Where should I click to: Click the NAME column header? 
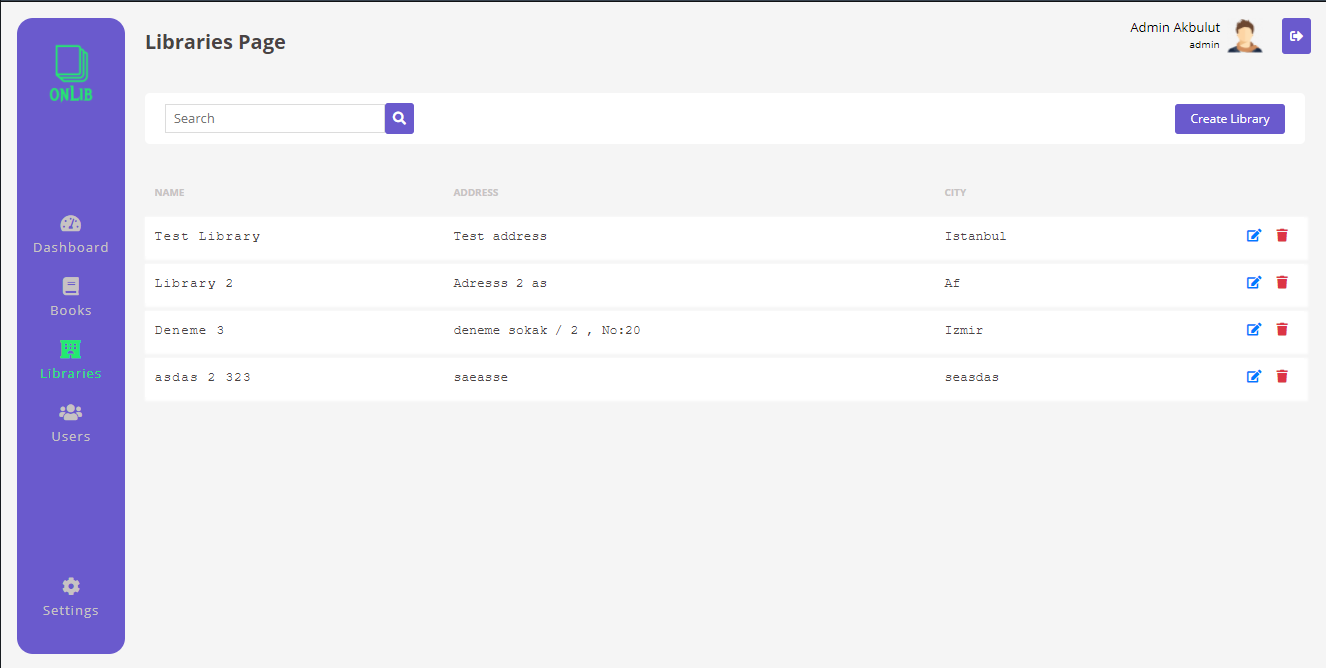click(x=169, y=192)
